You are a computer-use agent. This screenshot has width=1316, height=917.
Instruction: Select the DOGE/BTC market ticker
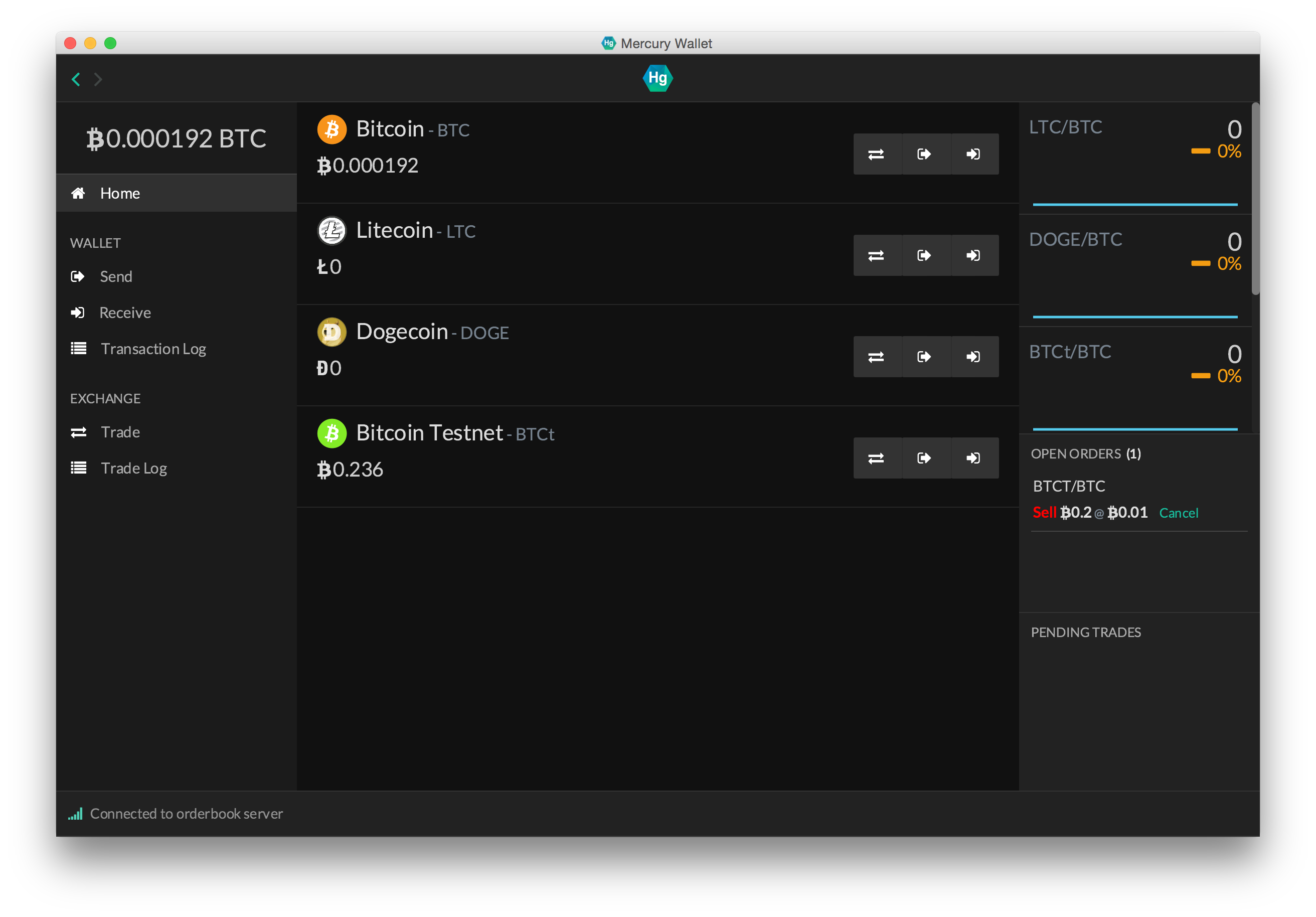pyautogui.click(x=1135, y=271)
